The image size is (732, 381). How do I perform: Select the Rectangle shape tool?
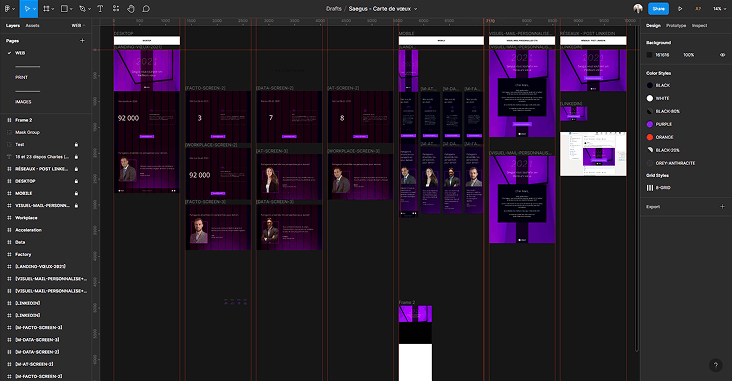64,9
